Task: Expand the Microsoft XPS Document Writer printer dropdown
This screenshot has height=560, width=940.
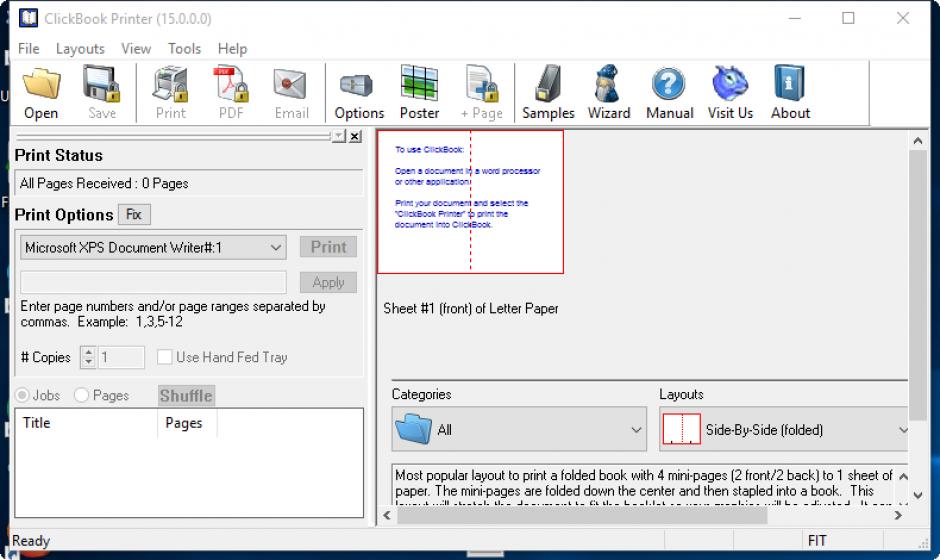Action: 275,248
